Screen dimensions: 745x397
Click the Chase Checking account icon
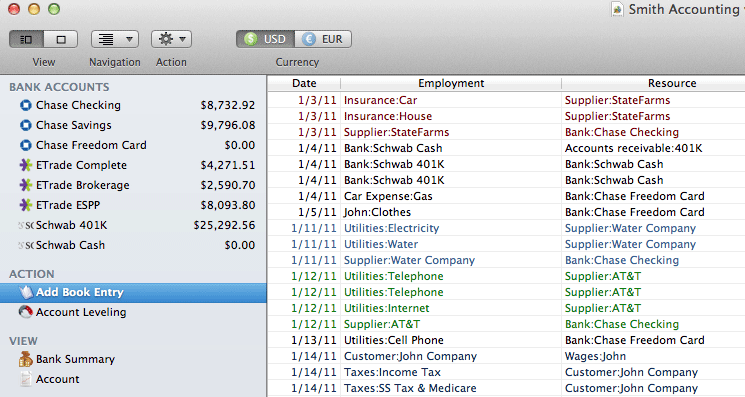(x=26, y=105)
